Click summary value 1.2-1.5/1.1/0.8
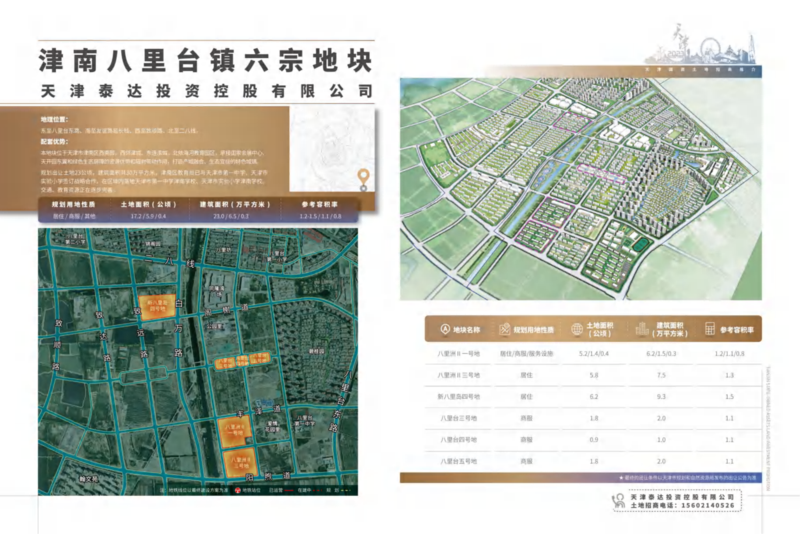Viewport: 800px width, 534px height. point(320,216)
